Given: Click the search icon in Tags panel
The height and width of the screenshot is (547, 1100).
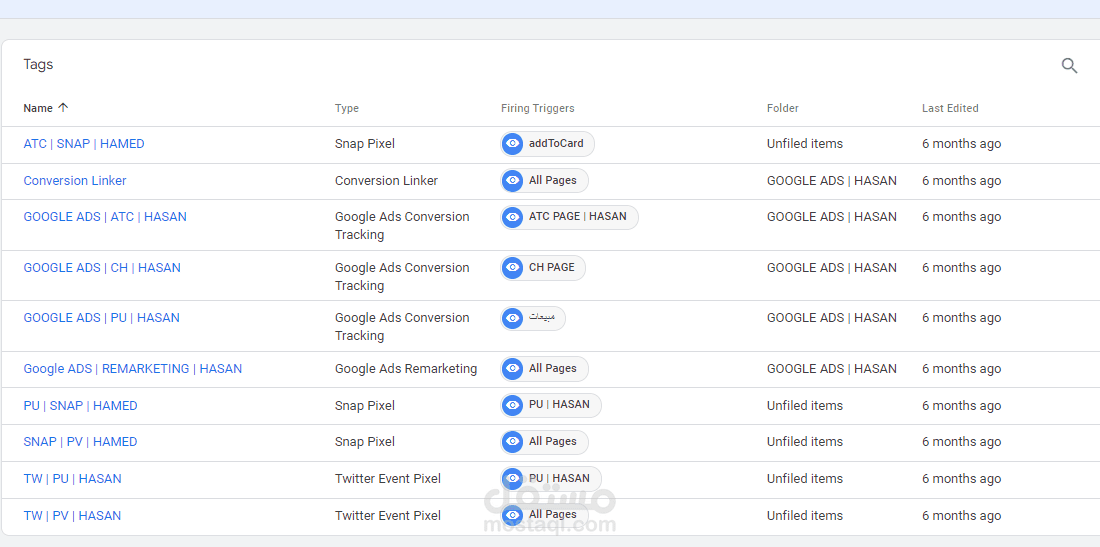Looking at the screenshot, I should (x=1069, y=66).
